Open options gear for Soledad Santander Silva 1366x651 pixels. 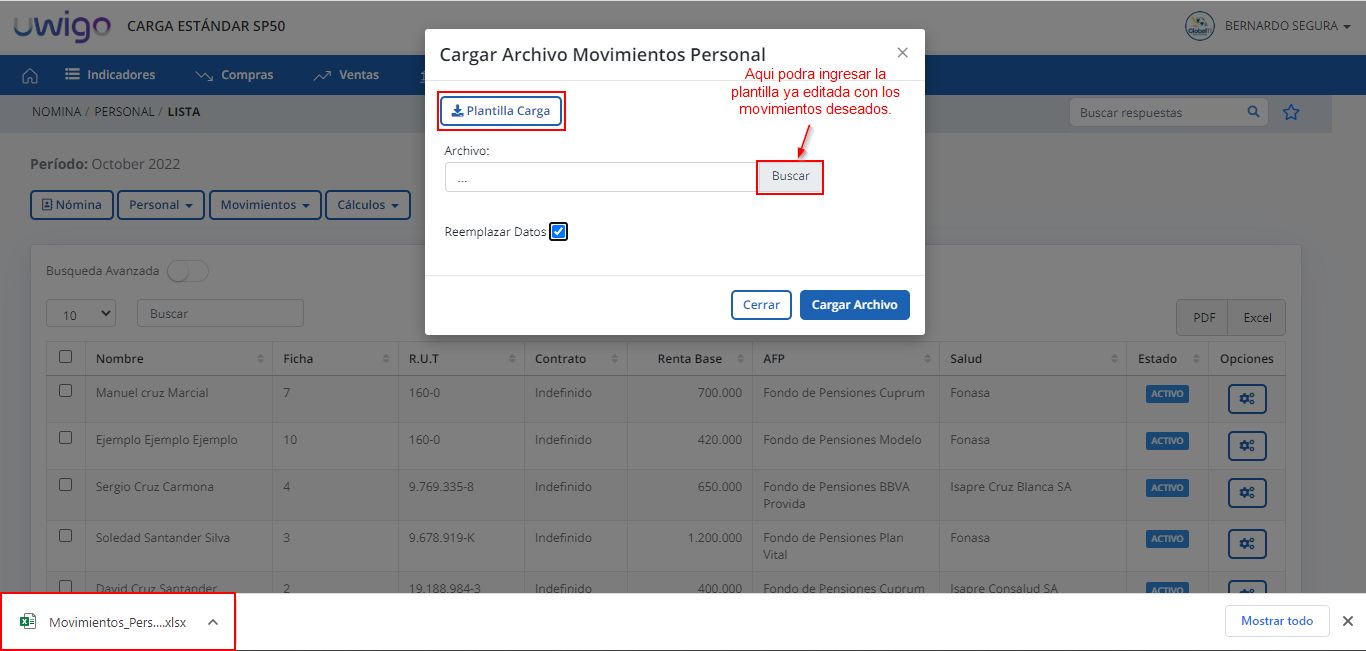[x=1247, y=544]
